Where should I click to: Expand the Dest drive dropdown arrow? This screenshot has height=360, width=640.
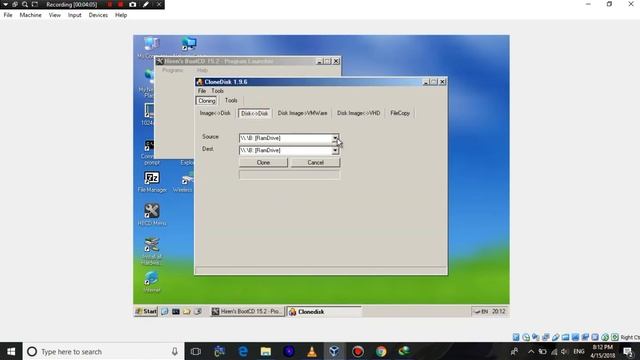pyautogui.click(x=335, y=151)
